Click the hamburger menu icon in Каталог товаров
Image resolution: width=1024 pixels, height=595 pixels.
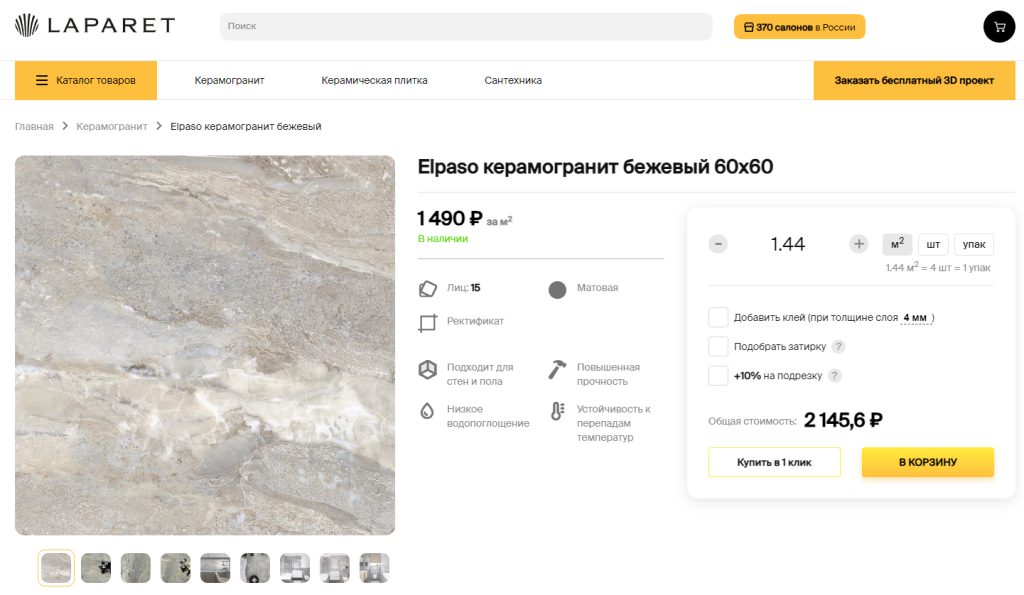coord(42,80)
